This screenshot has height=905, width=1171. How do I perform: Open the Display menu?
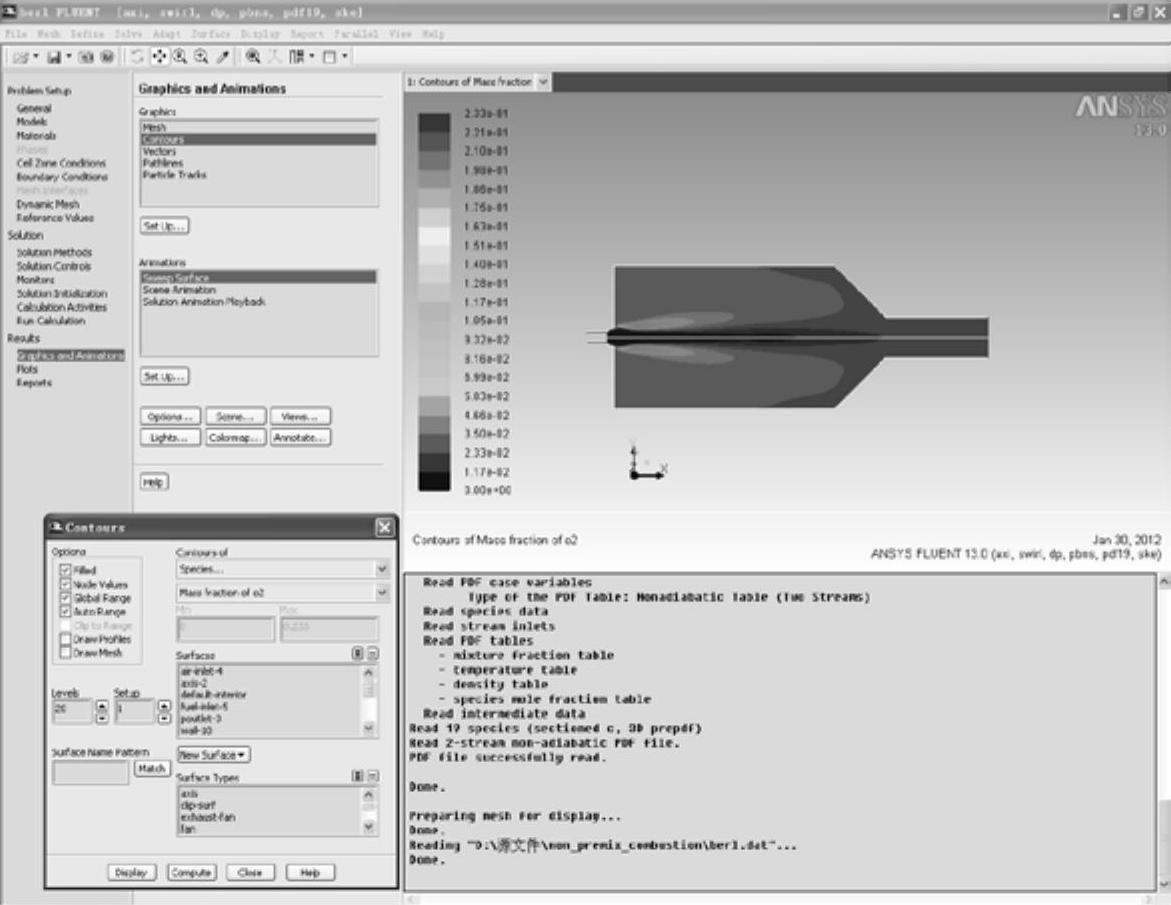coord(250,34)
